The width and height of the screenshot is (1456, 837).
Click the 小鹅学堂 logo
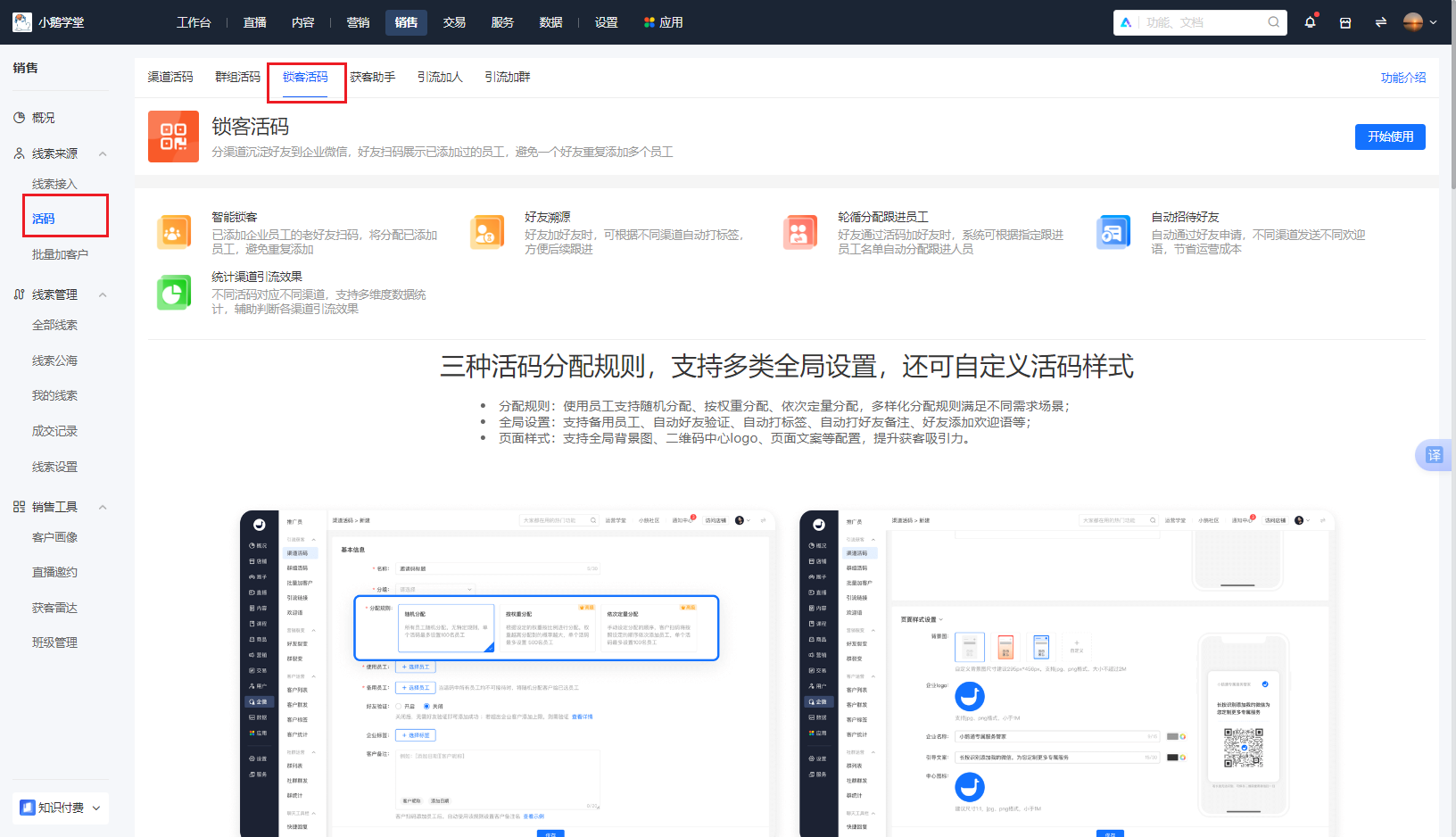(x=49, y=21)
